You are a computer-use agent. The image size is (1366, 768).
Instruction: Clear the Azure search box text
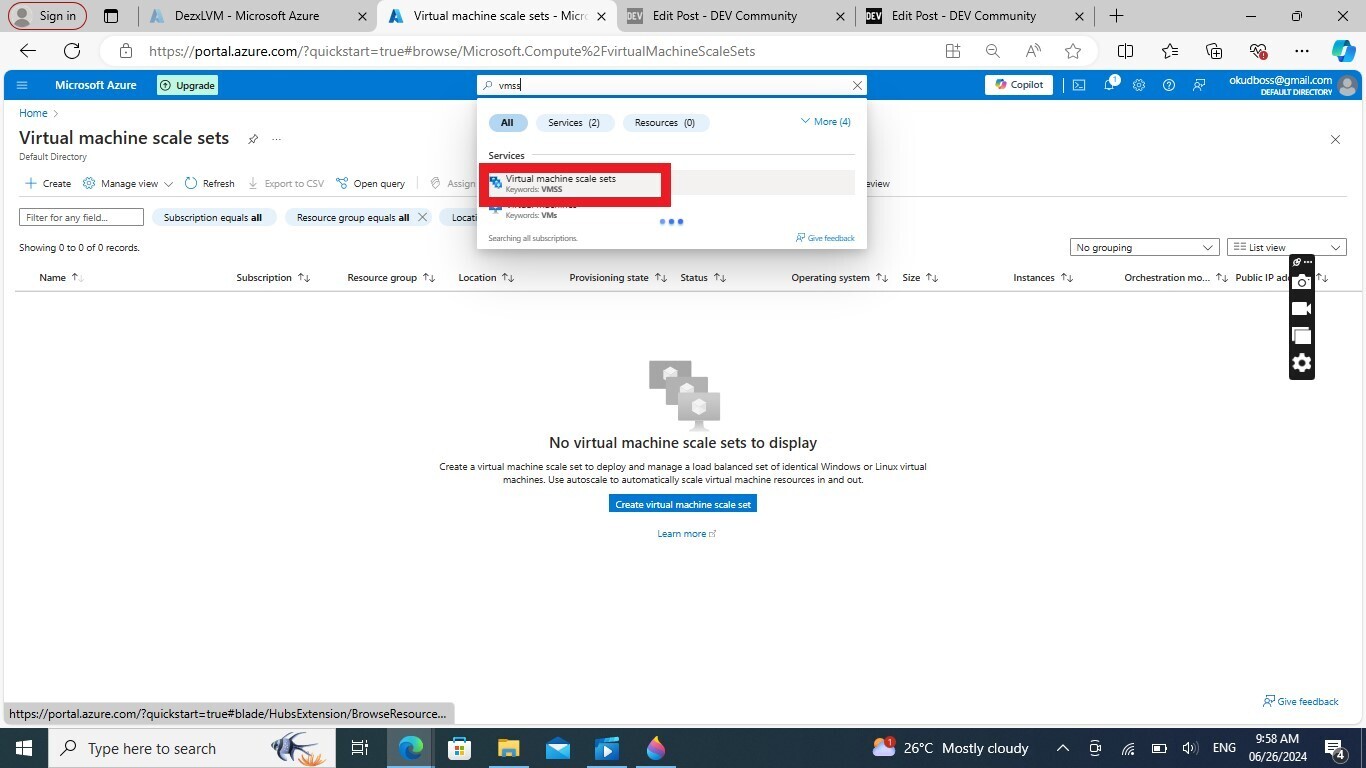pos(857,86)
